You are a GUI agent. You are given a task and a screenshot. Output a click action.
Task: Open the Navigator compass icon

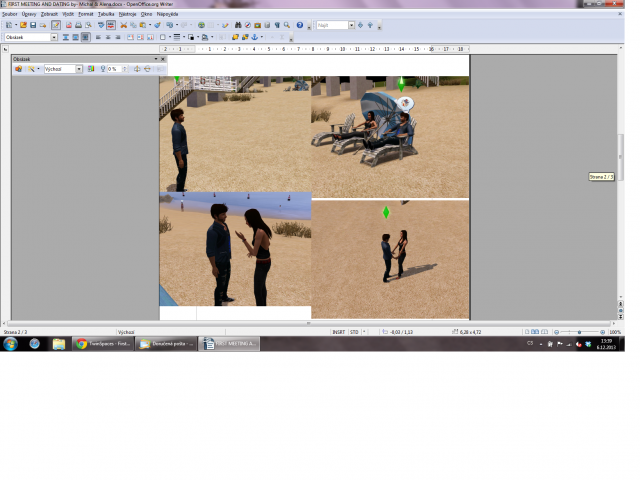(x=248, y=25)
